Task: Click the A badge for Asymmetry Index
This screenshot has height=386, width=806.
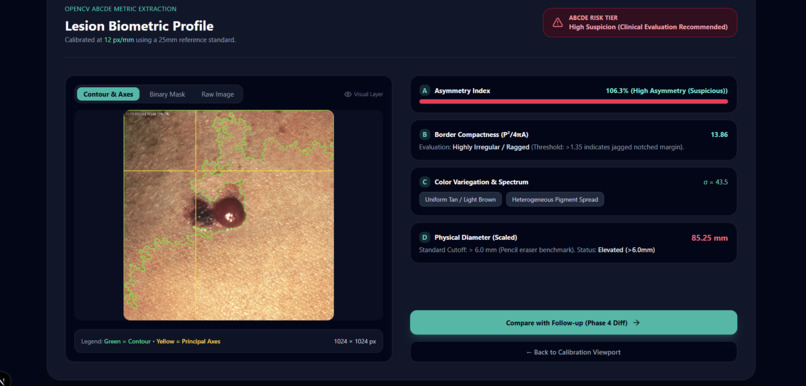Action: click(424, 90)
